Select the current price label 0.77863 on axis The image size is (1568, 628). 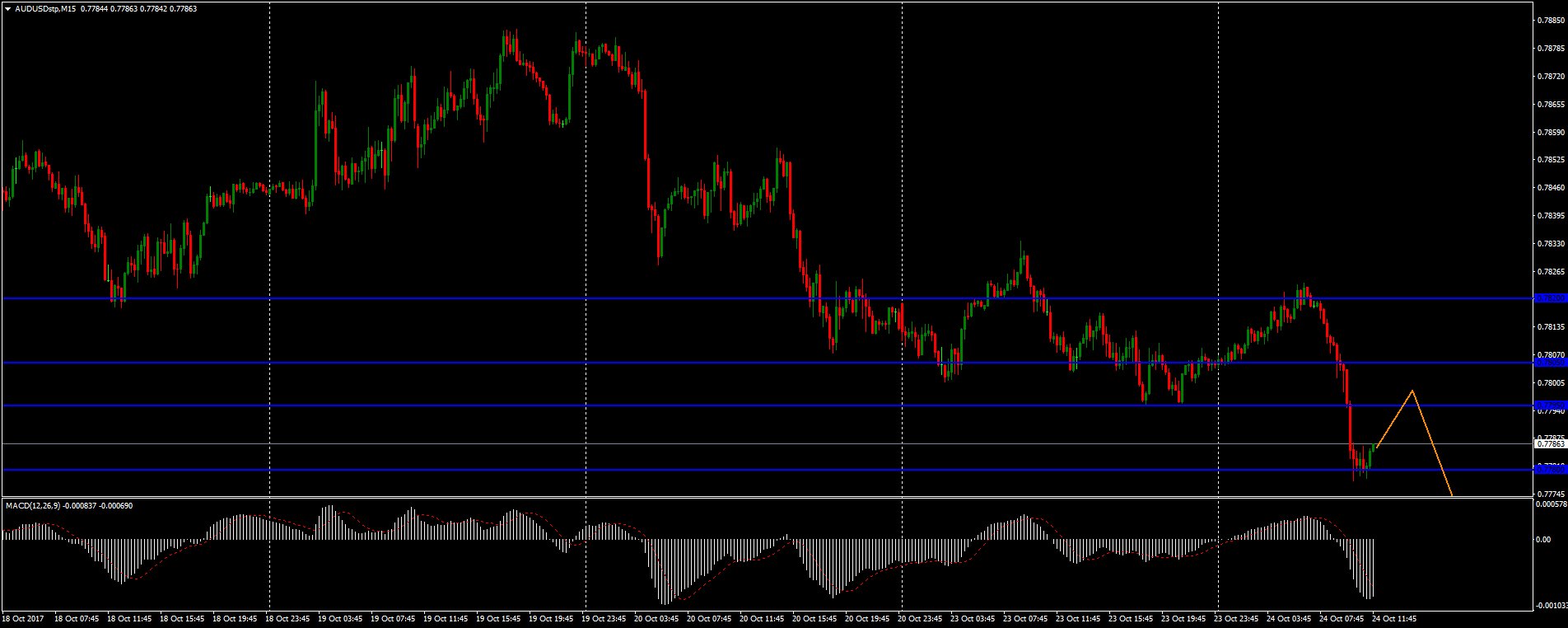1551,443
